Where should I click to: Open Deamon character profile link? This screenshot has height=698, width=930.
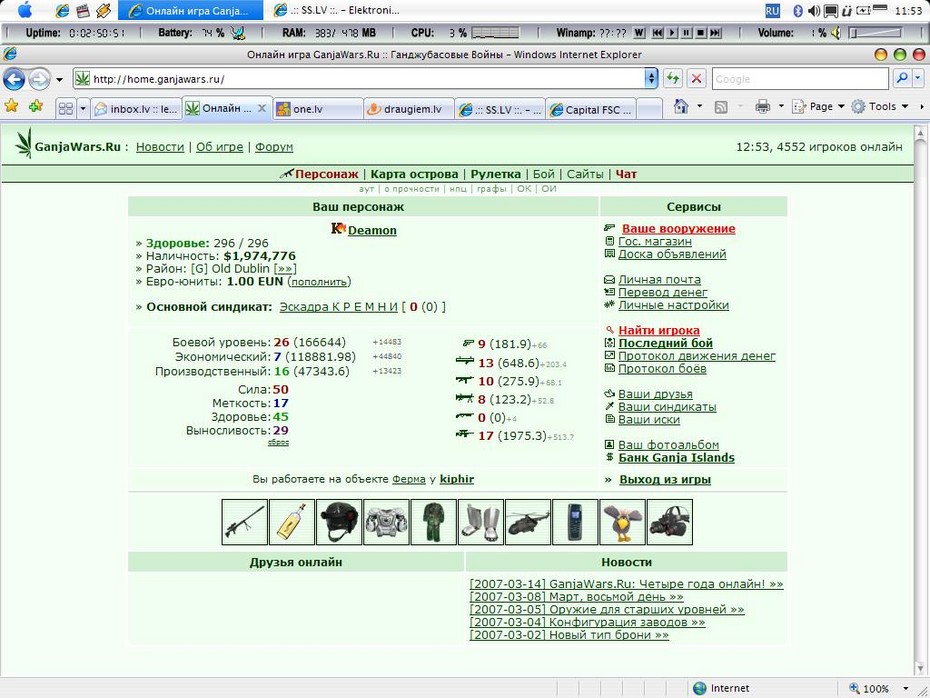pos(372,230)
